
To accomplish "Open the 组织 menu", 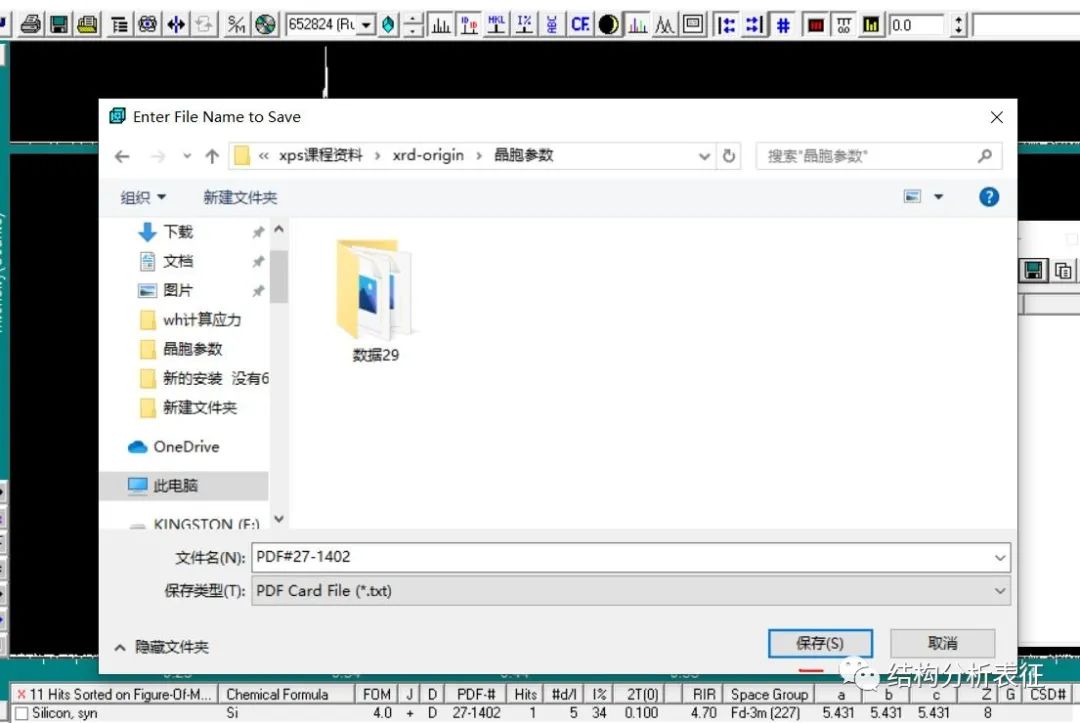I will click(143, 198).
